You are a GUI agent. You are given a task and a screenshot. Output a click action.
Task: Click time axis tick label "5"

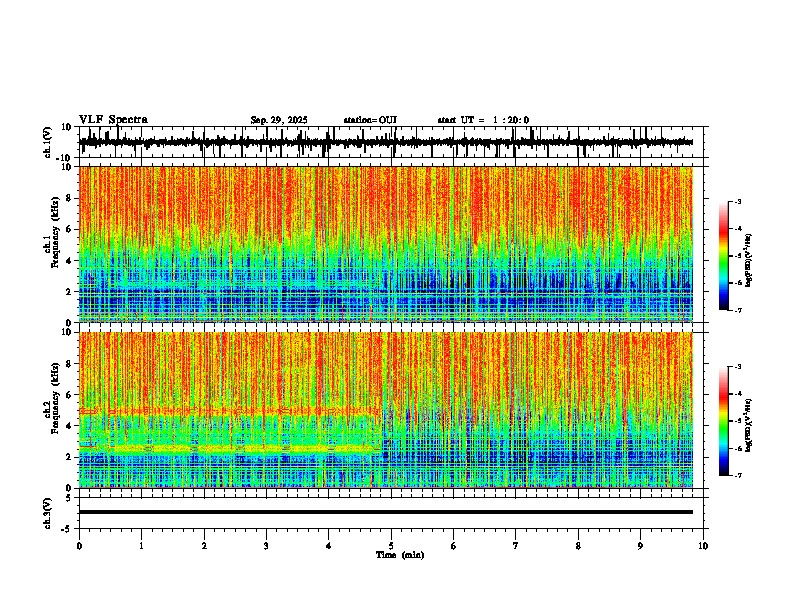391,546
